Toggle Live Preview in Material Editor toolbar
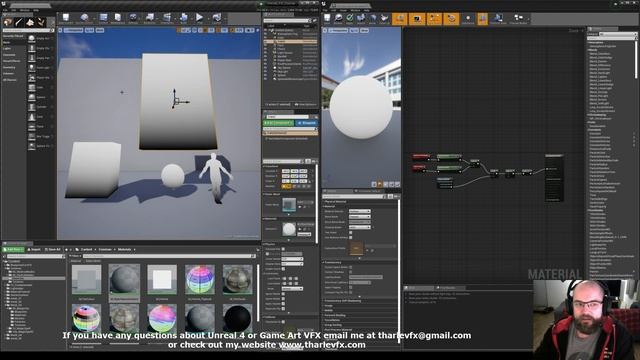Image resolution: width=640 pixels, height=360 pixels. (x=417, y=19)
